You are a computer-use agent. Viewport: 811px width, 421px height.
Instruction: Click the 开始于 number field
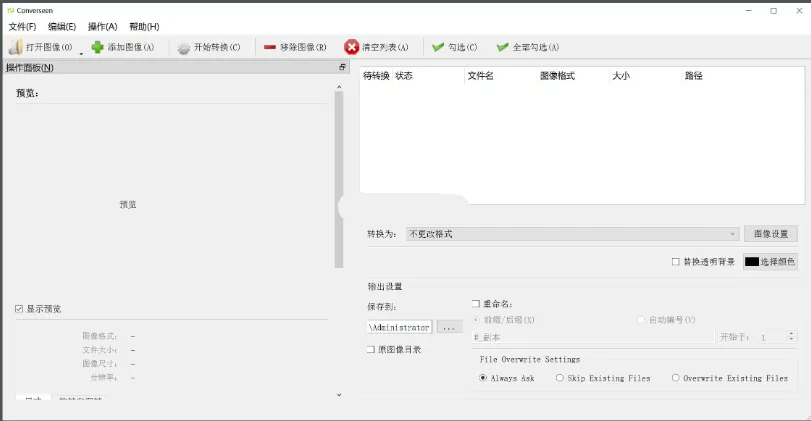773,337
